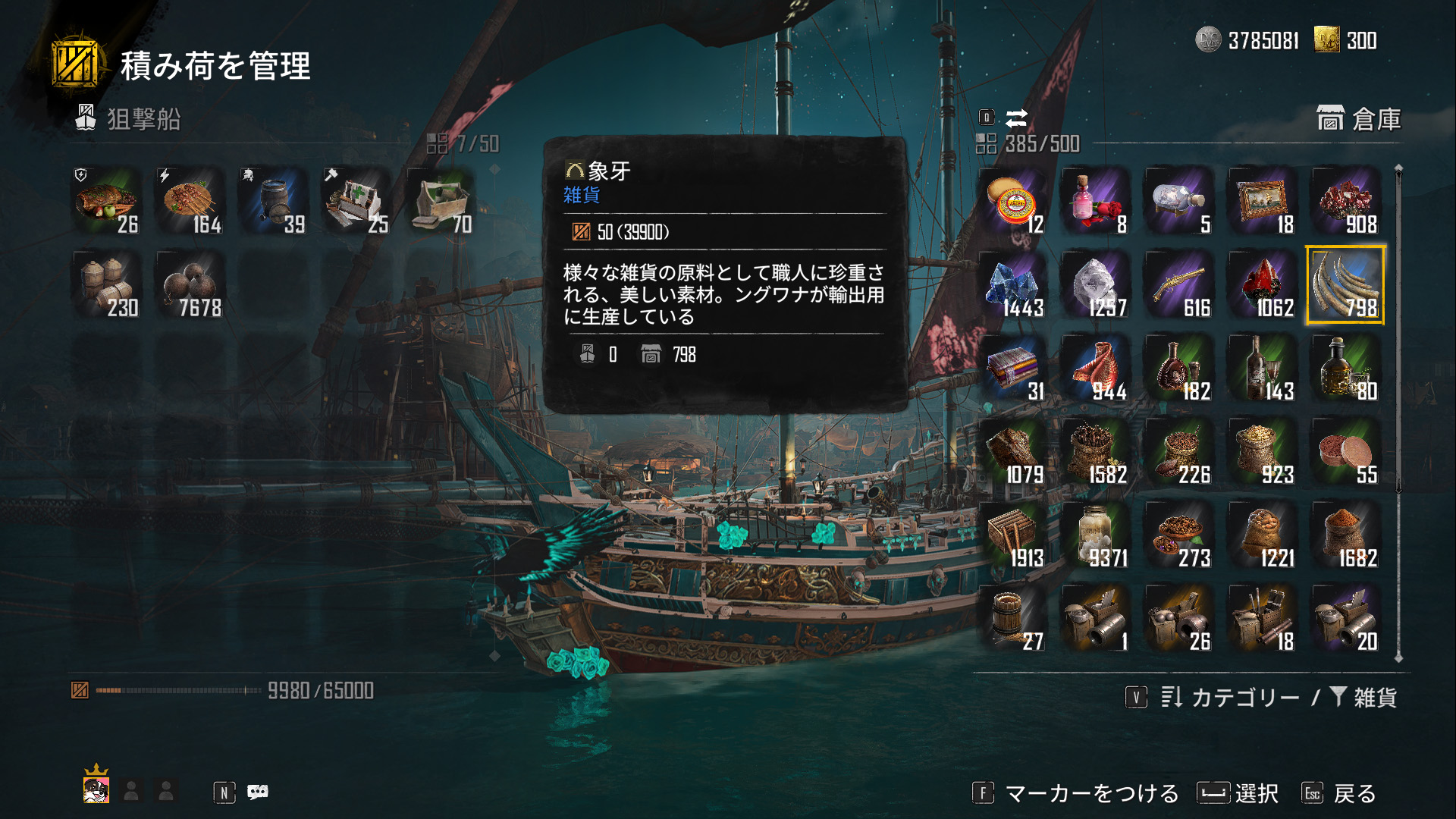
Task: Select the grilled skewers item showing 164
Action: (190, 202)
